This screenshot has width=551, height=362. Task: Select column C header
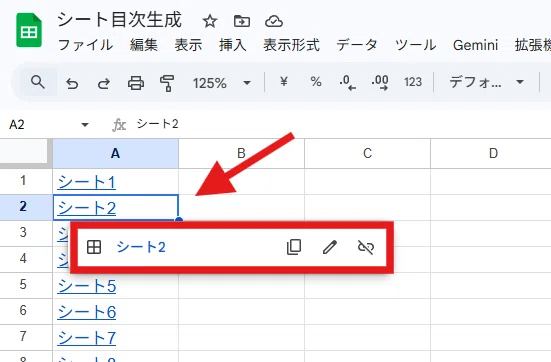368,154
